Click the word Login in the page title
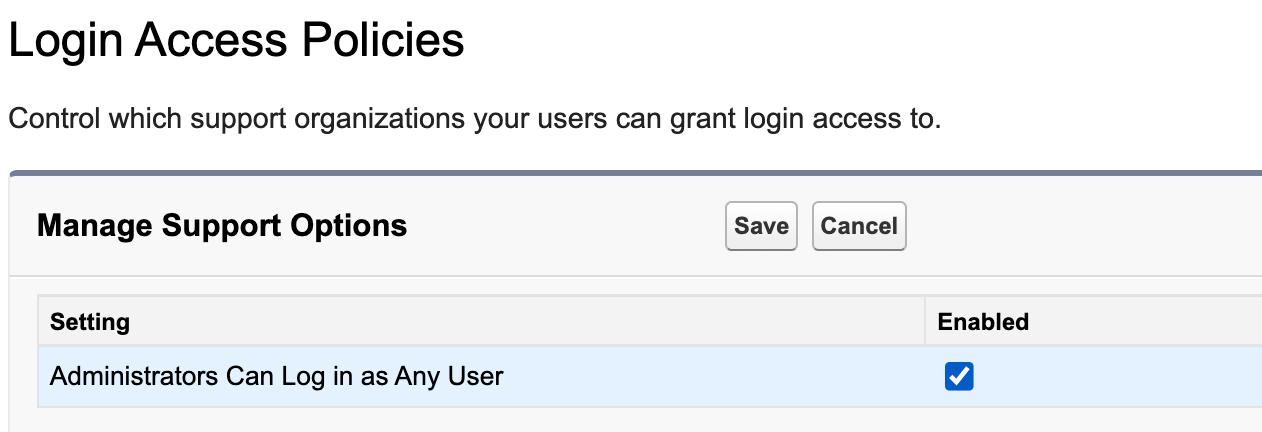Image resolution: width=1262 pixels, height=432 pixels. (65, 41)
